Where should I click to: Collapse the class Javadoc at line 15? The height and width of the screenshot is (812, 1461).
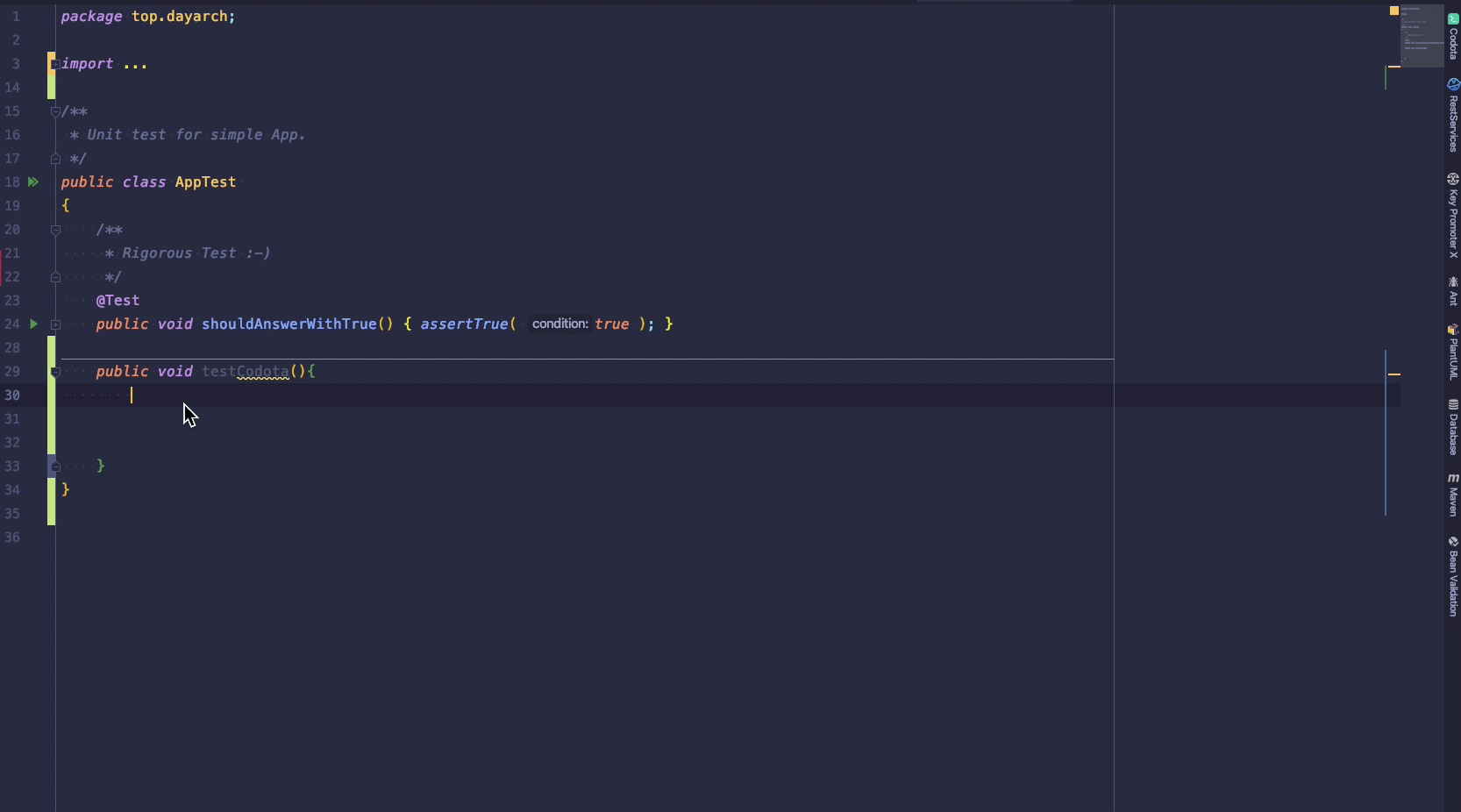[55, 111]
